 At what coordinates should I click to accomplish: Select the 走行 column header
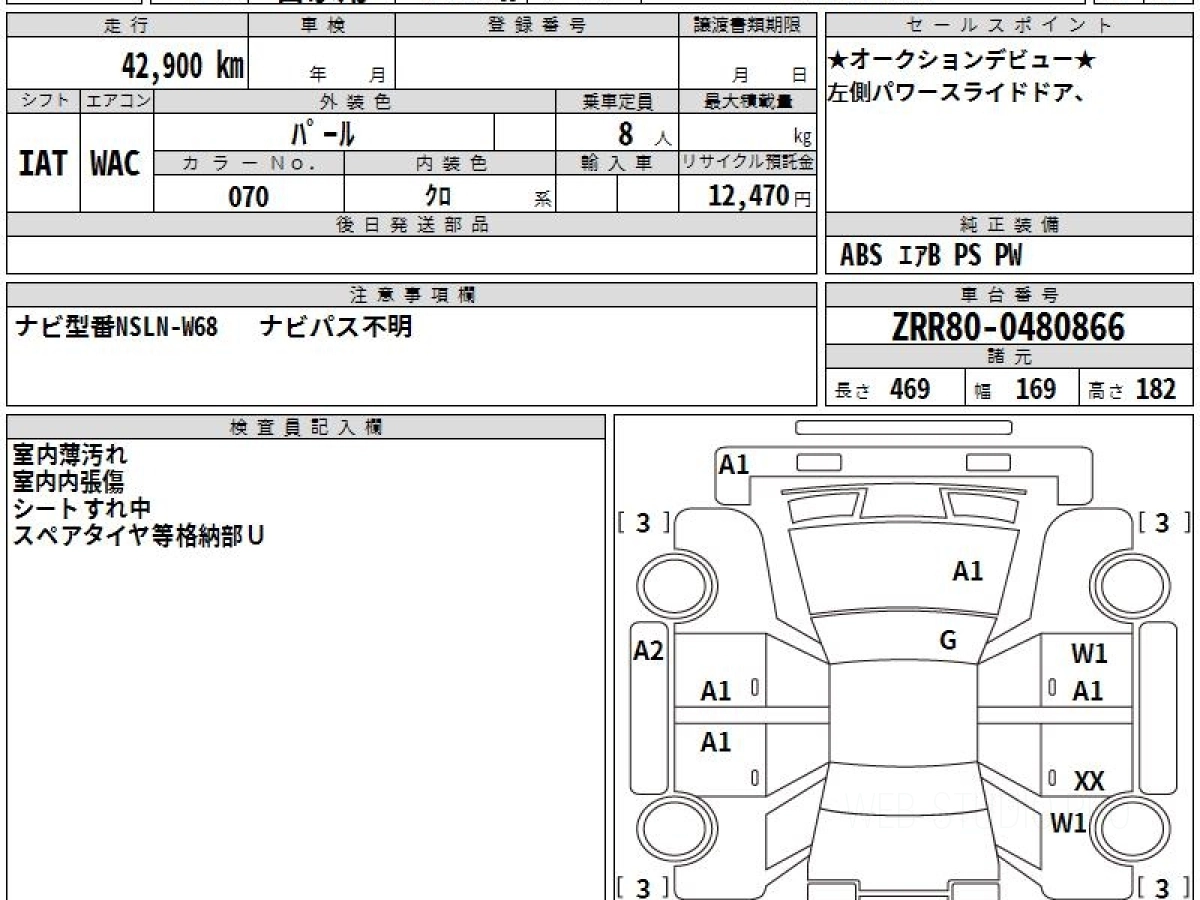coord(127,26)
